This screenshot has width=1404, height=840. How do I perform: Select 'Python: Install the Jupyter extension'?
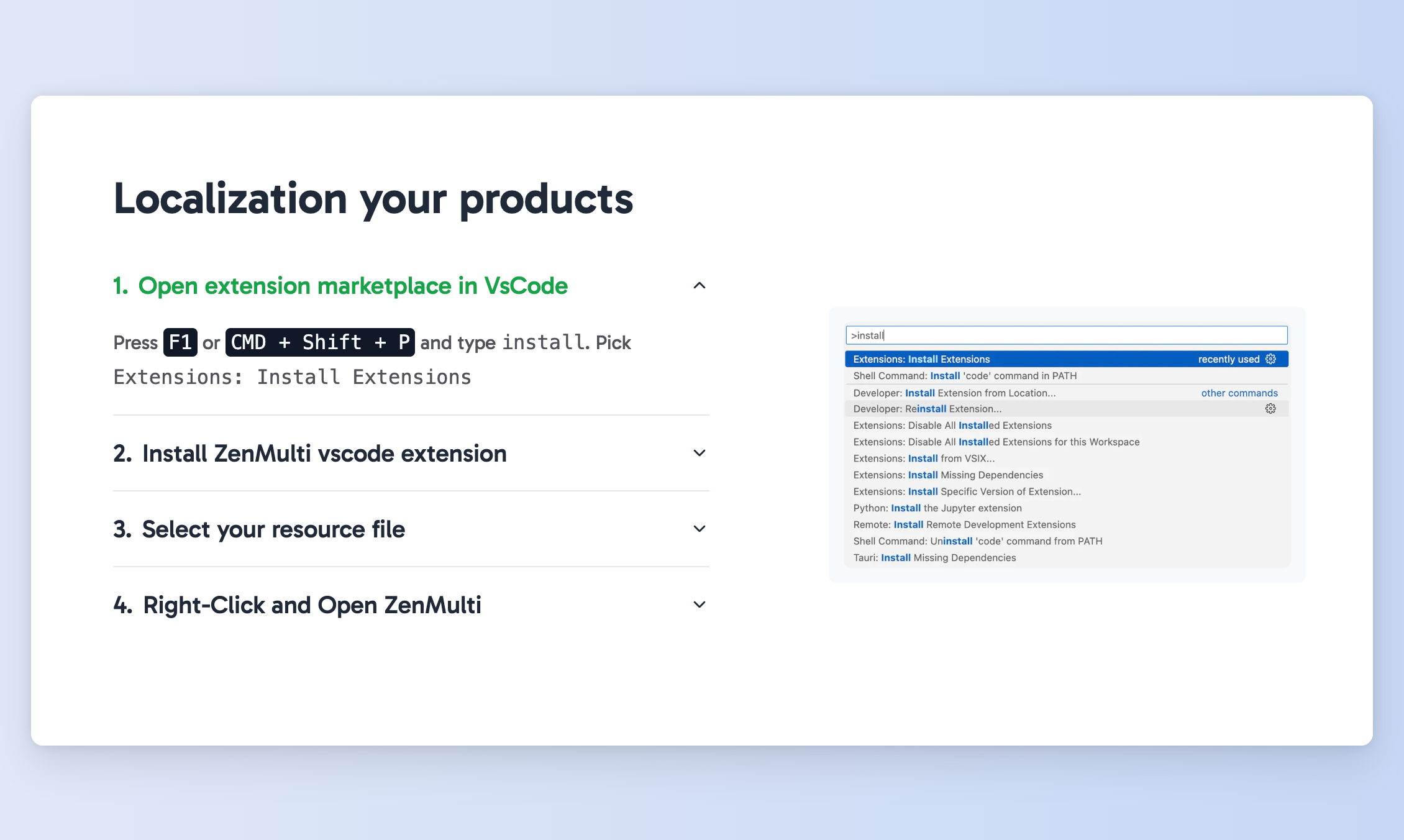tap(937, 508)
